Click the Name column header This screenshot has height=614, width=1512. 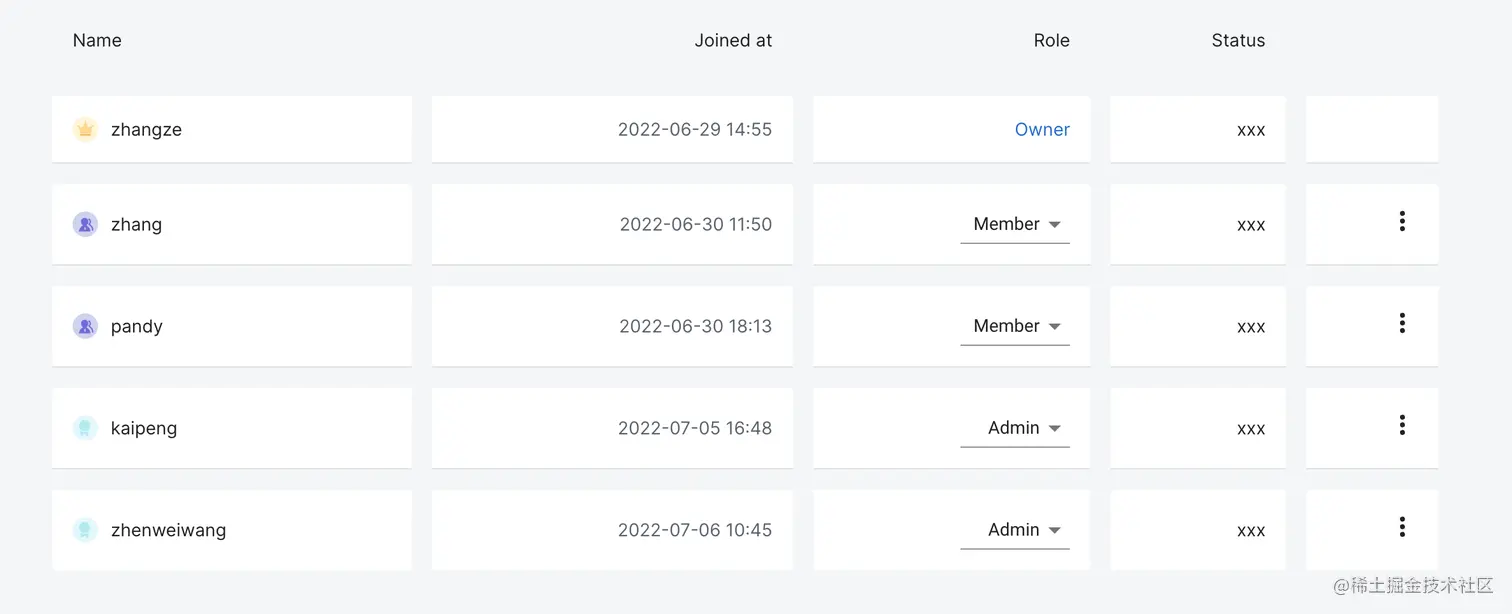[x=97, y=40]
